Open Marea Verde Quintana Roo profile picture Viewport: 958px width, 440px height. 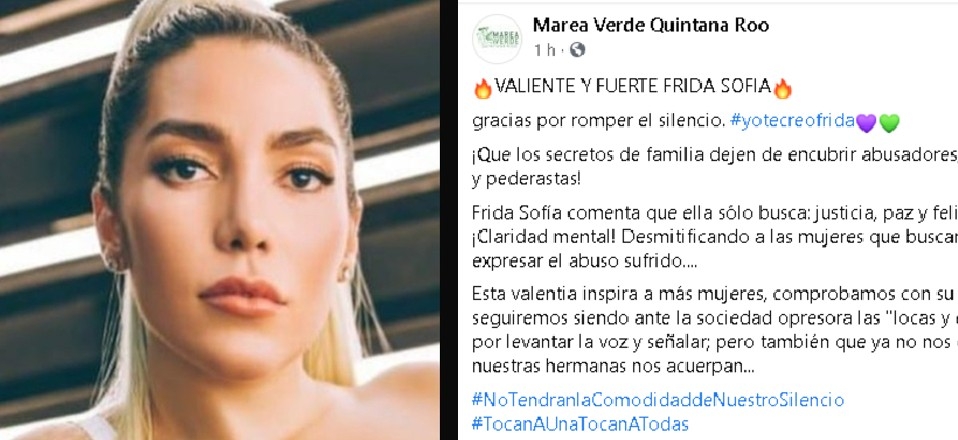click(x=497, y=38)
